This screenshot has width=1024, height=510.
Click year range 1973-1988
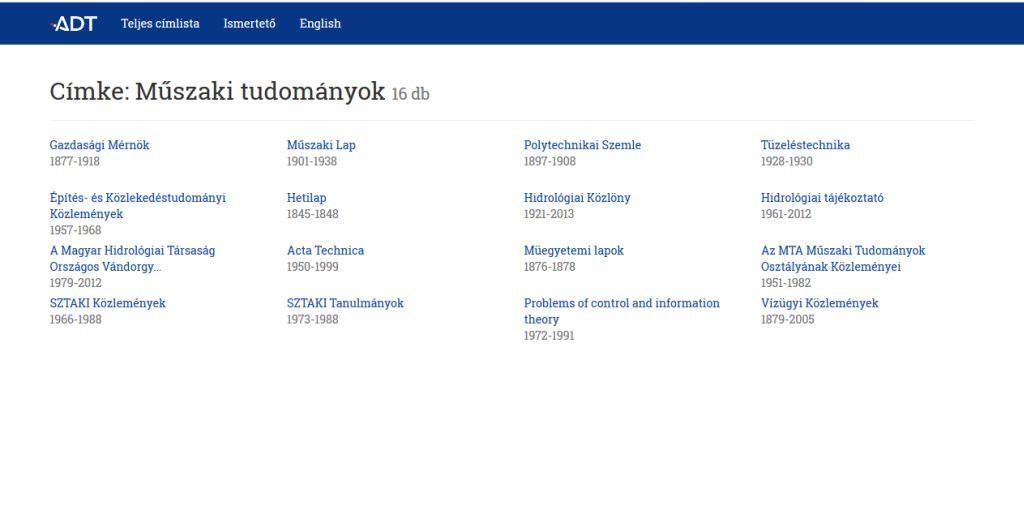pos(313,320)
